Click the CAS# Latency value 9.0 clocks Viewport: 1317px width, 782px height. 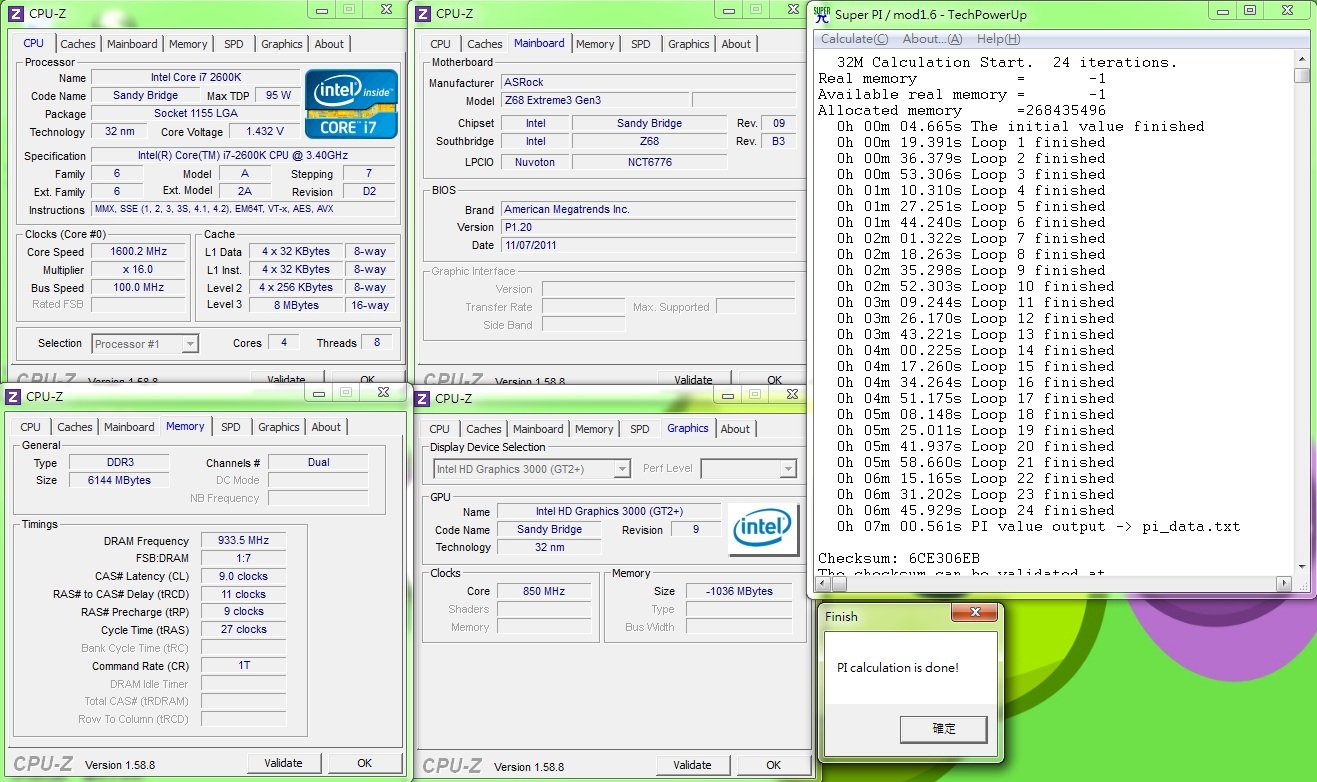tap(242, 576)
